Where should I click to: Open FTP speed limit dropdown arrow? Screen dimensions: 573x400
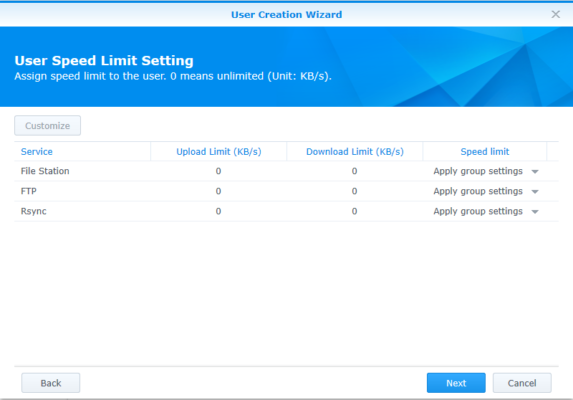pos(535,191)
